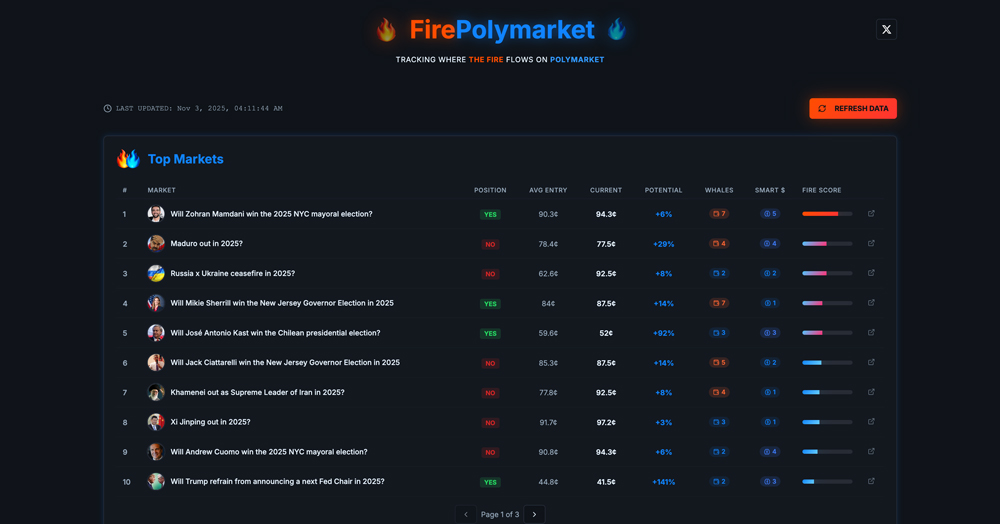Screen dimensions: 1000x524
Task: Open external link for Russia x Ukraine ceasefire
Action: tap(871, 273)
